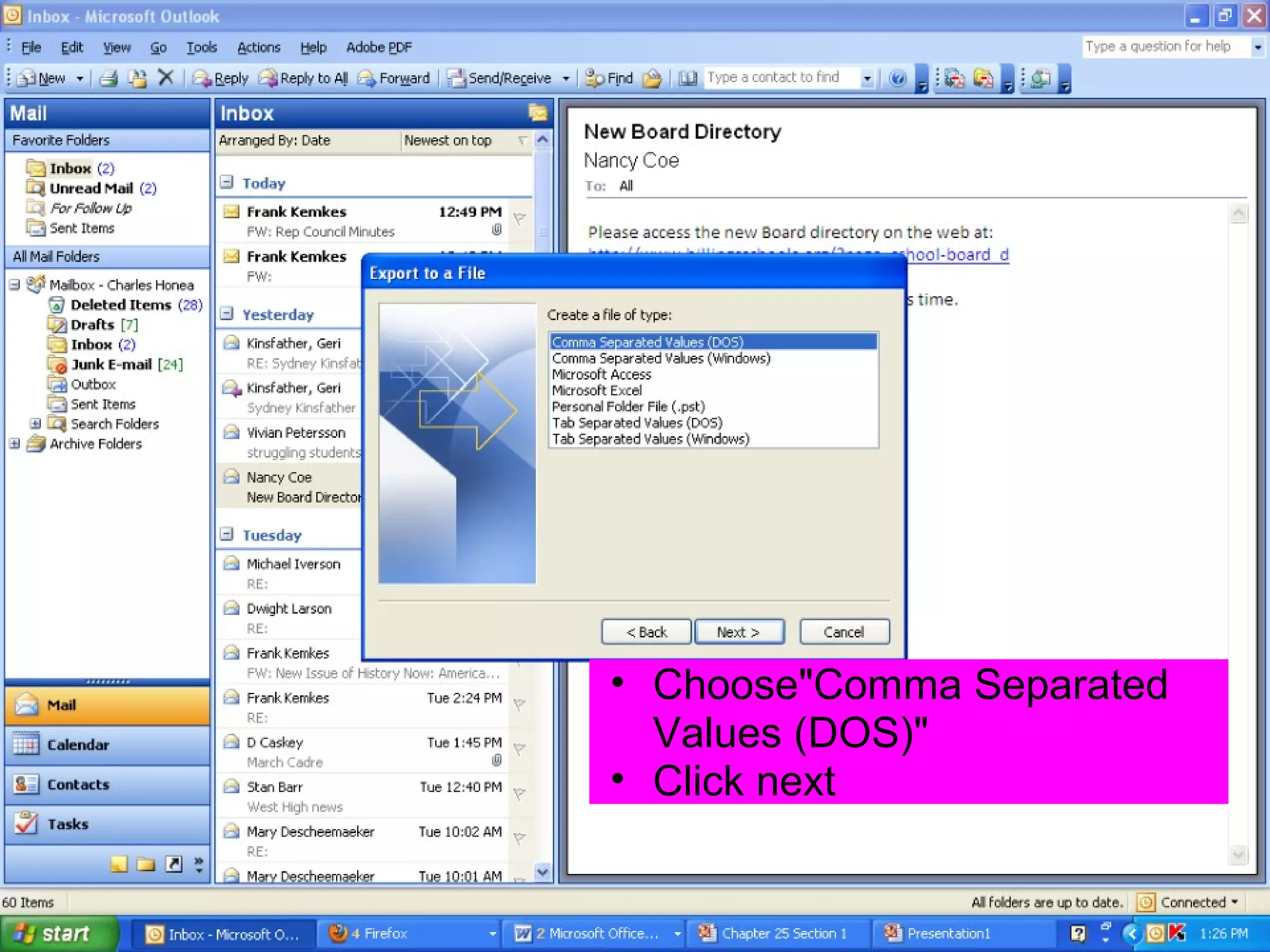Open the contact search dropdown arrow
Viewport: 1270px width, 952px height.
click(867, 79)
